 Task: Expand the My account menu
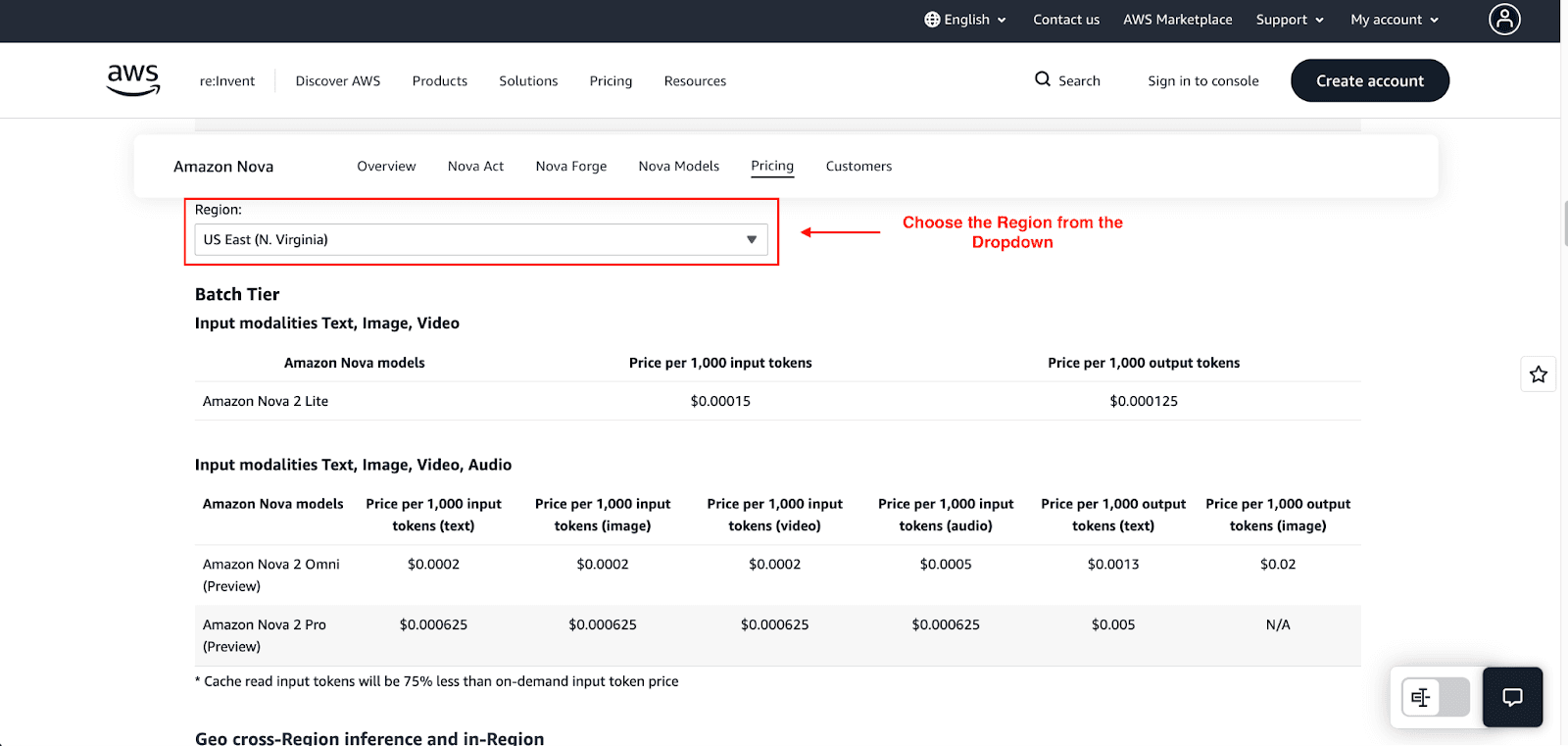click(x=1395, y=20)
